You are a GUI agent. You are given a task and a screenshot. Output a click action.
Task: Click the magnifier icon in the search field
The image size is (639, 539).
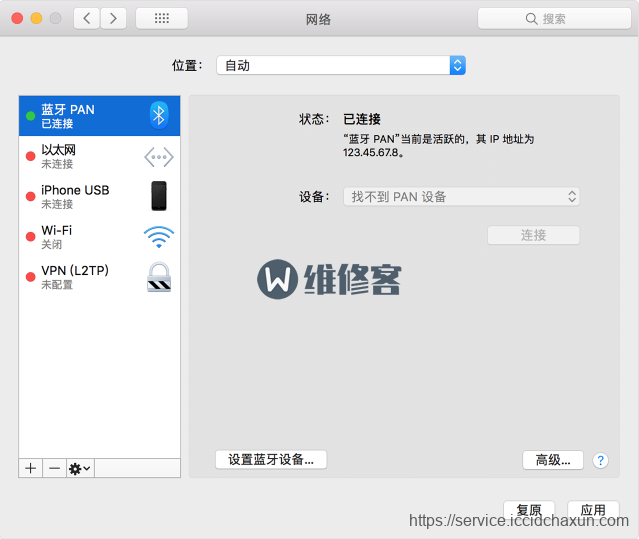(x=531, y=19)
